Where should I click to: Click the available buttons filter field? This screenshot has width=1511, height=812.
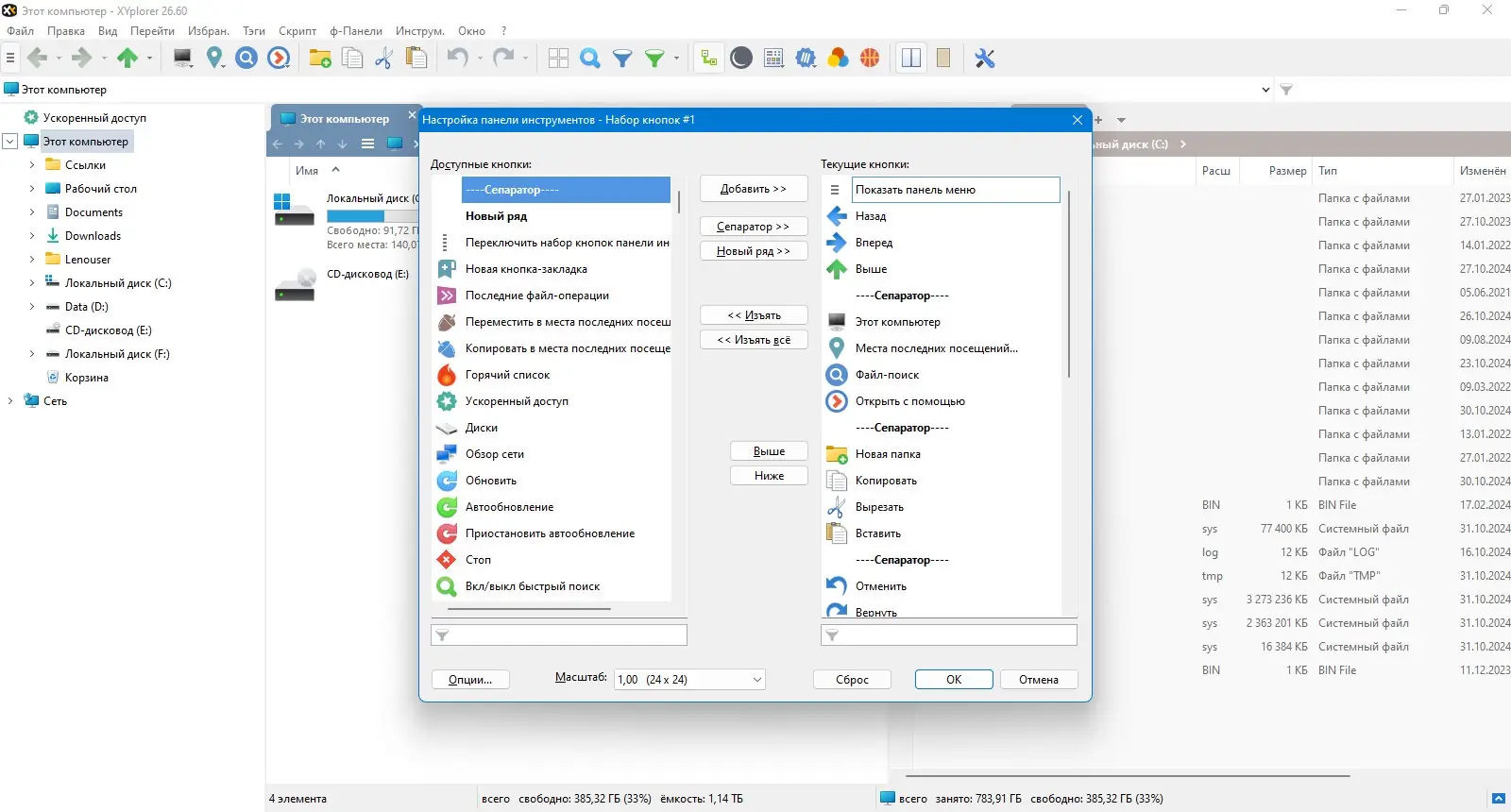559,635
